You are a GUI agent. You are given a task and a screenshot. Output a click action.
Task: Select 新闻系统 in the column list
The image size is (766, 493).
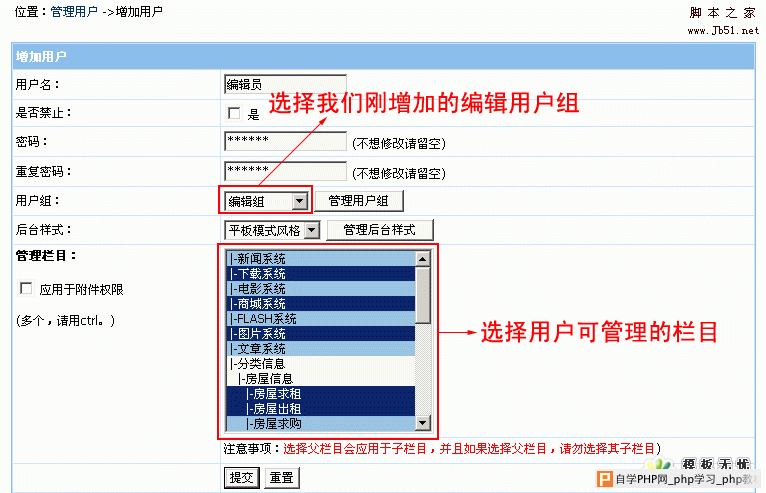point(320,259)
